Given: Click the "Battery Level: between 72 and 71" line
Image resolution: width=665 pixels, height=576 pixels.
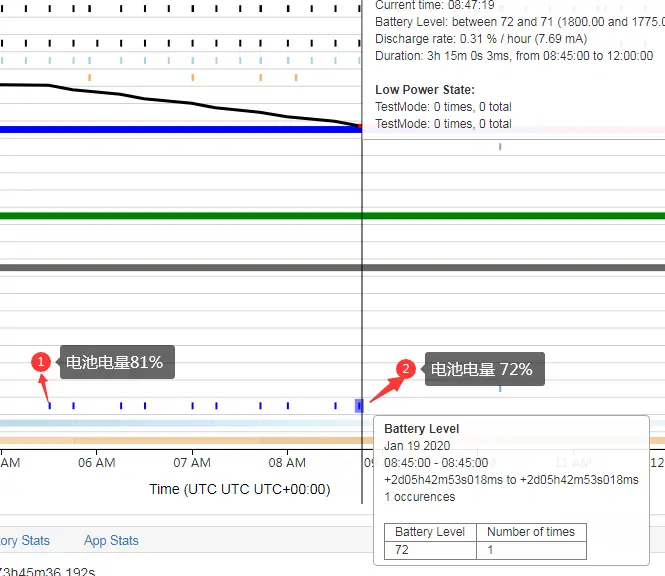Looking at the screenshot, I should [520, 22].
